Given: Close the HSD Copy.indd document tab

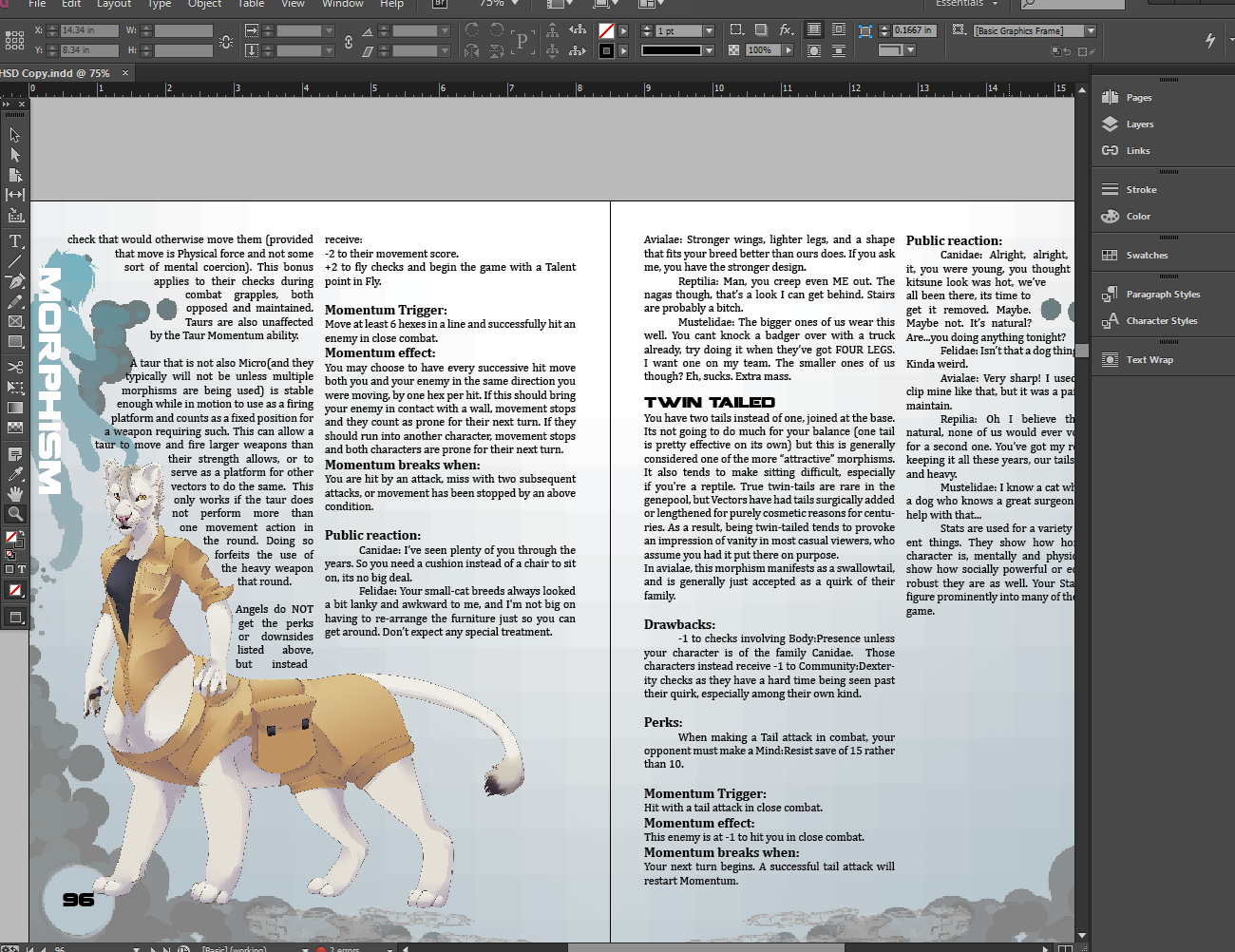Looking at the screenshot, I should coord(125,72).
